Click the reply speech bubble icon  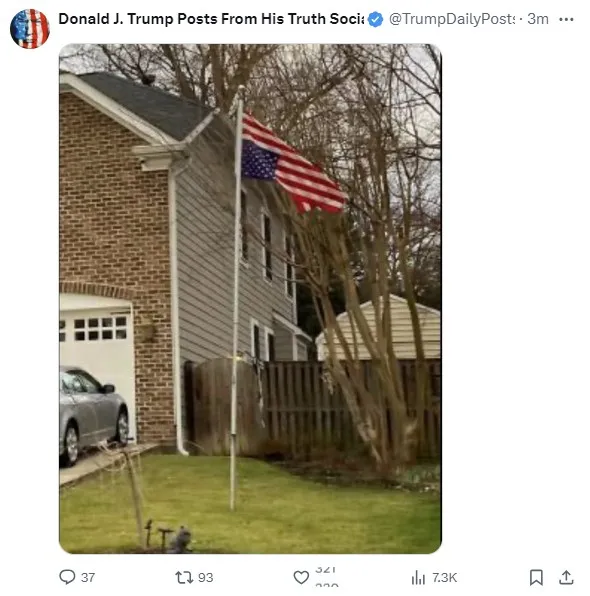click(x=67, y=577)
